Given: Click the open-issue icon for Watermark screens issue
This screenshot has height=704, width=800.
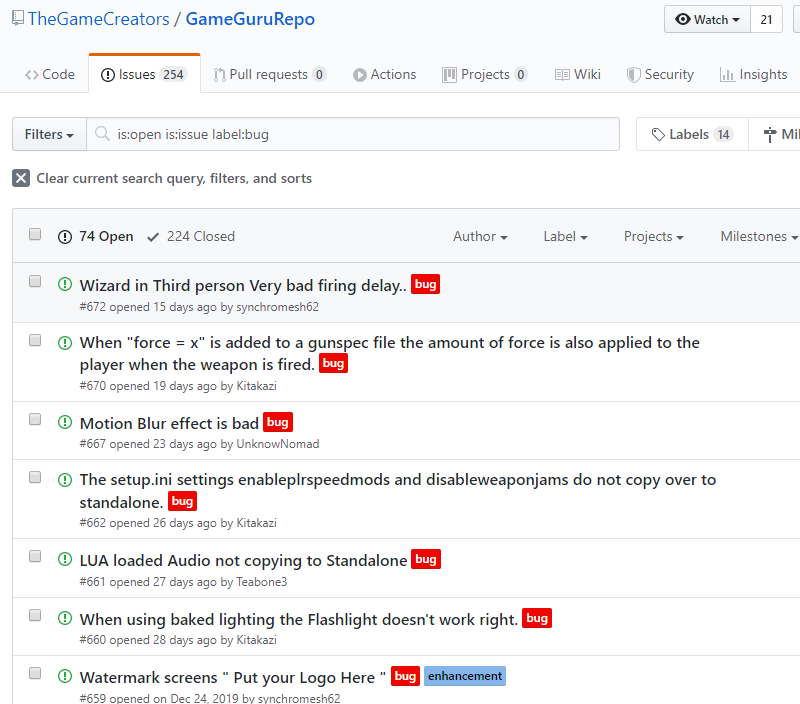Looking at the screenshot, I should point(65,676).
